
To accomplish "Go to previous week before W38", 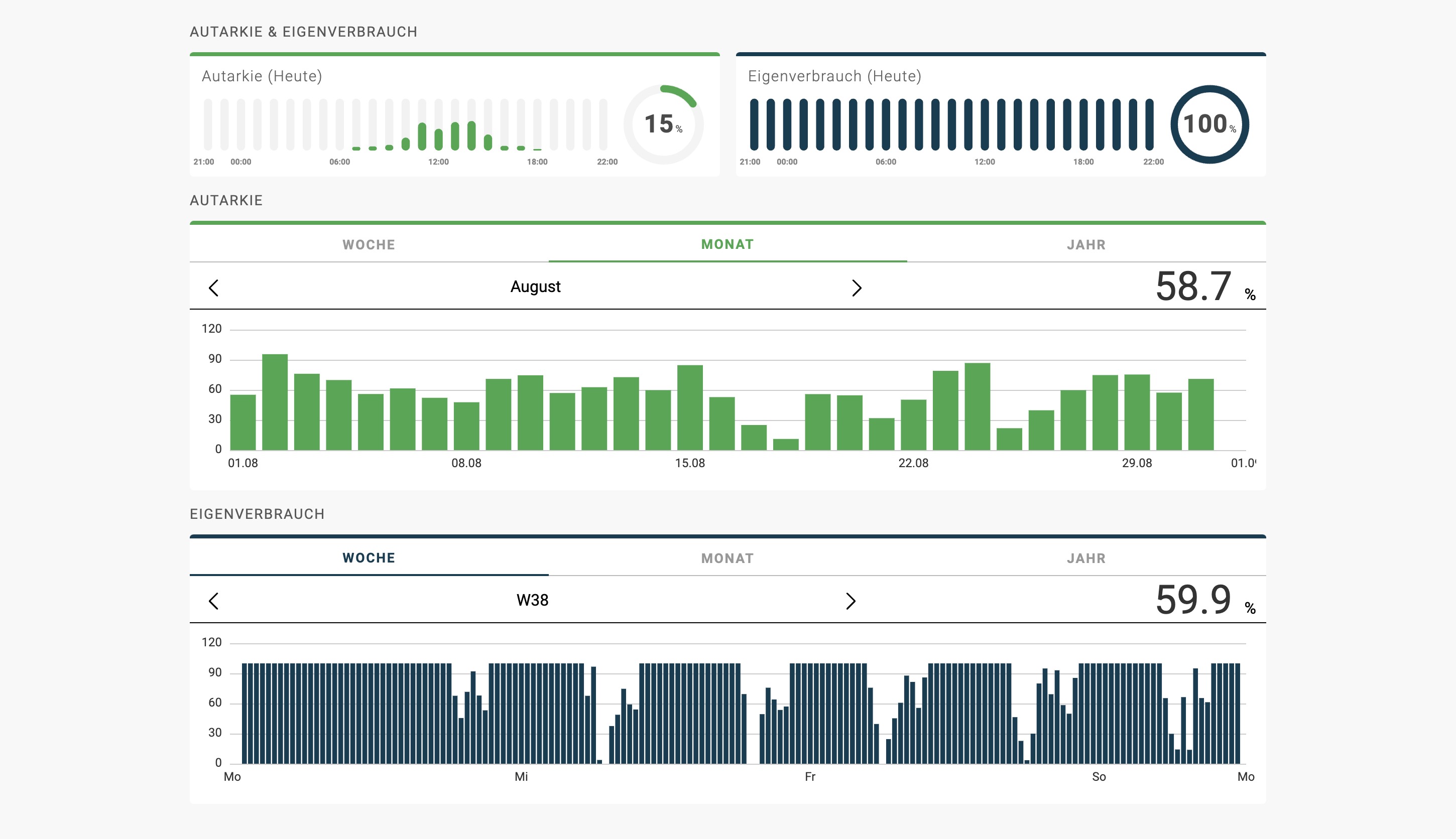I will (214, 601).
